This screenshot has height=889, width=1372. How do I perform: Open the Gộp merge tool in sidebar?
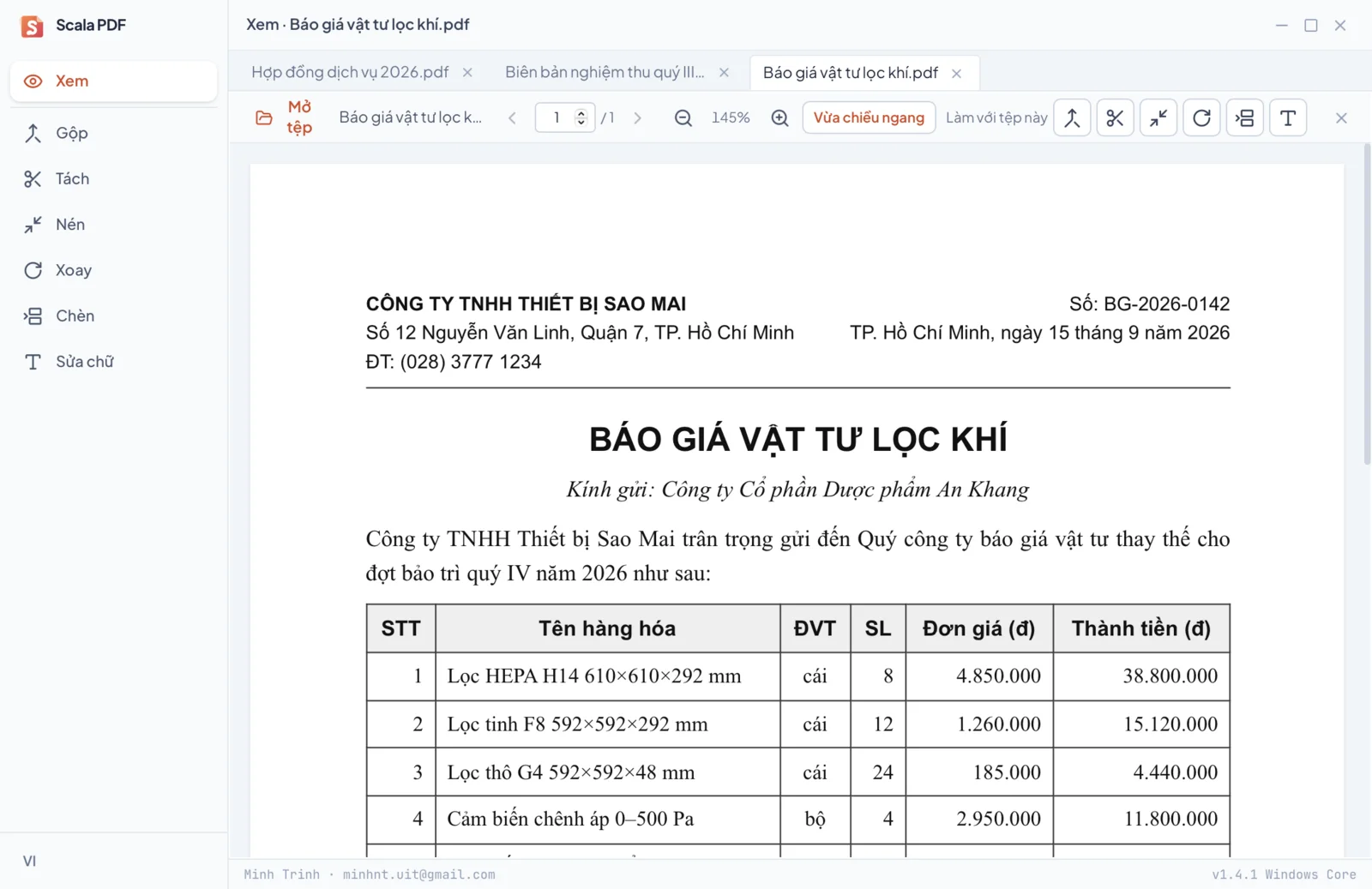point(113,133)
